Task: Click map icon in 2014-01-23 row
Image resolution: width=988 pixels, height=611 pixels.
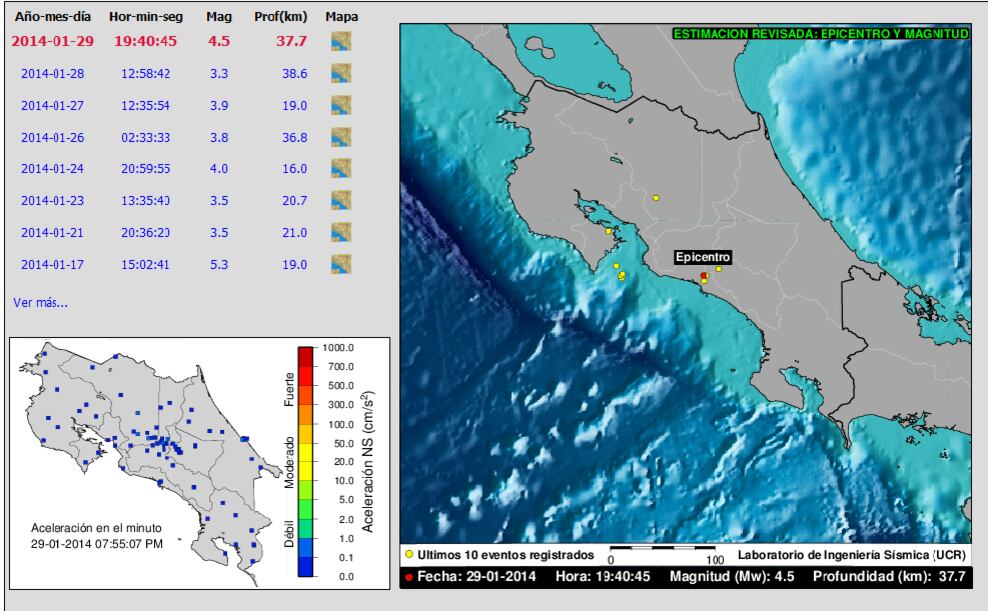Action: [x=342, y=200]
